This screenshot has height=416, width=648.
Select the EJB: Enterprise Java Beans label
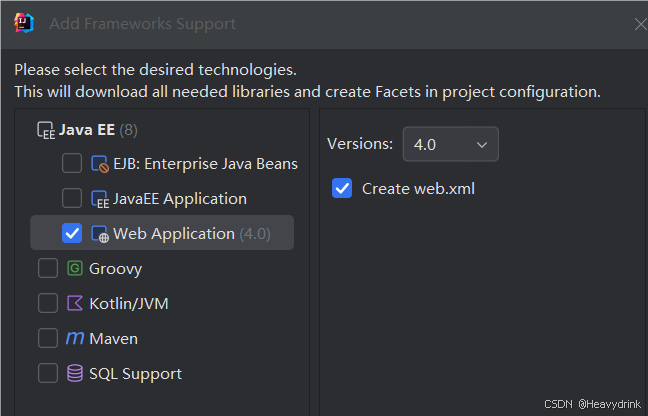(x=205, y=164)
